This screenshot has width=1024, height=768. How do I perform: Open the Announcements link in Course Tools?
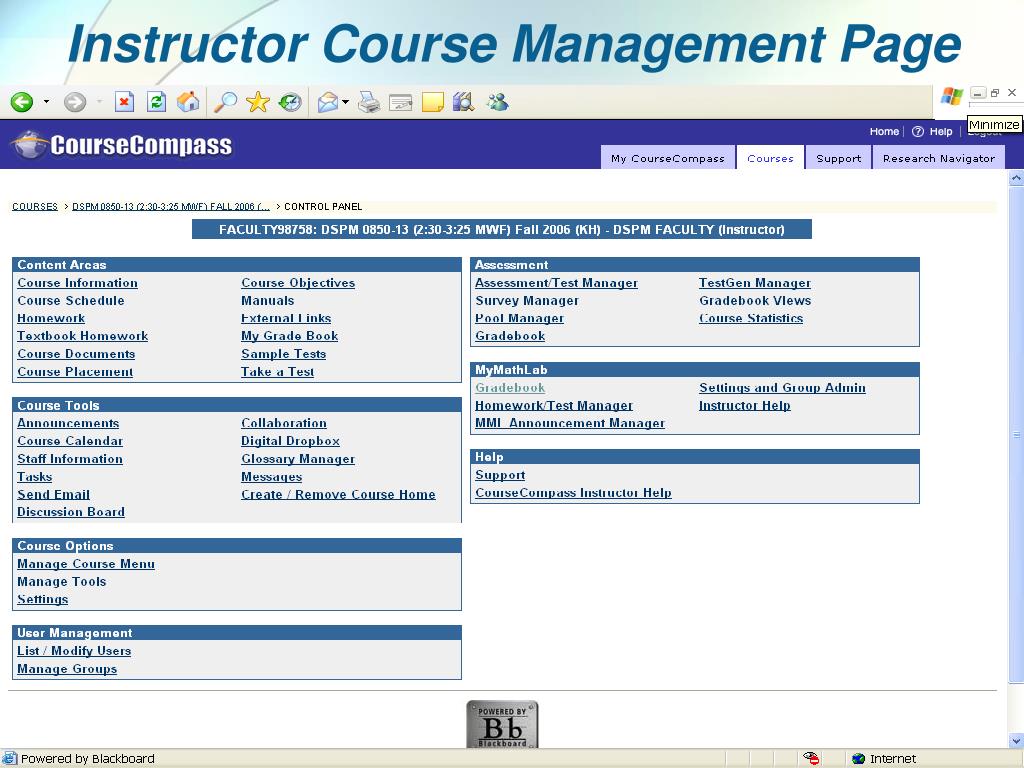click(x=68, y=423)
